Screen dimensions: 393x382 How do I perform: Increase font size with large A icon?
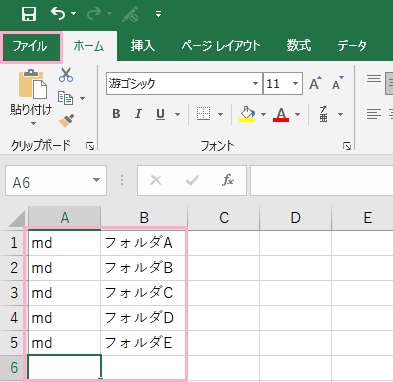click(315, 83)
